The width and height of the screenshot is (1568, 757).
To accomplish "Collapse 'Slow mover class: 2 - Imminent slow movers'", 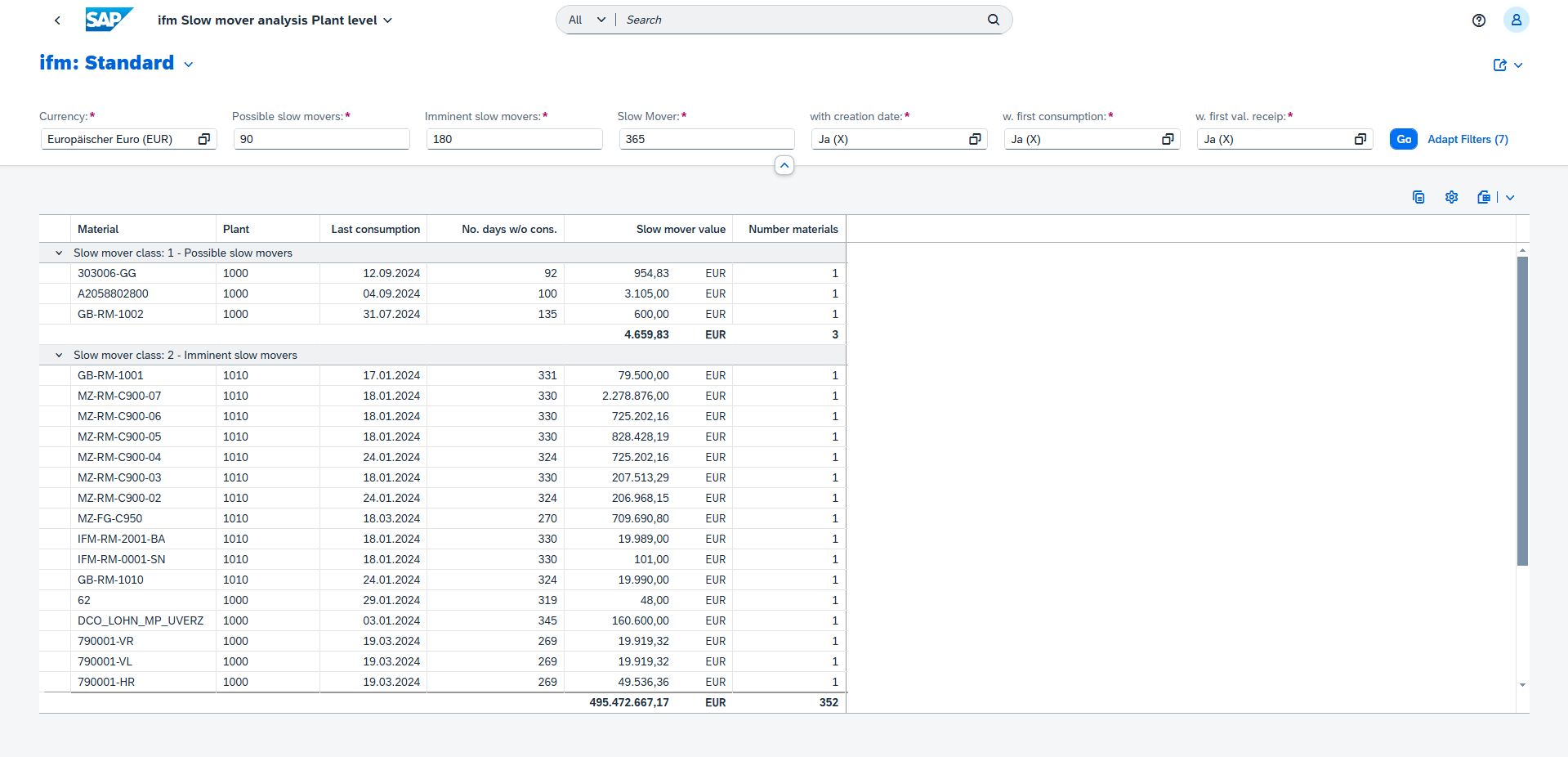I will click(x=57, y=355).
